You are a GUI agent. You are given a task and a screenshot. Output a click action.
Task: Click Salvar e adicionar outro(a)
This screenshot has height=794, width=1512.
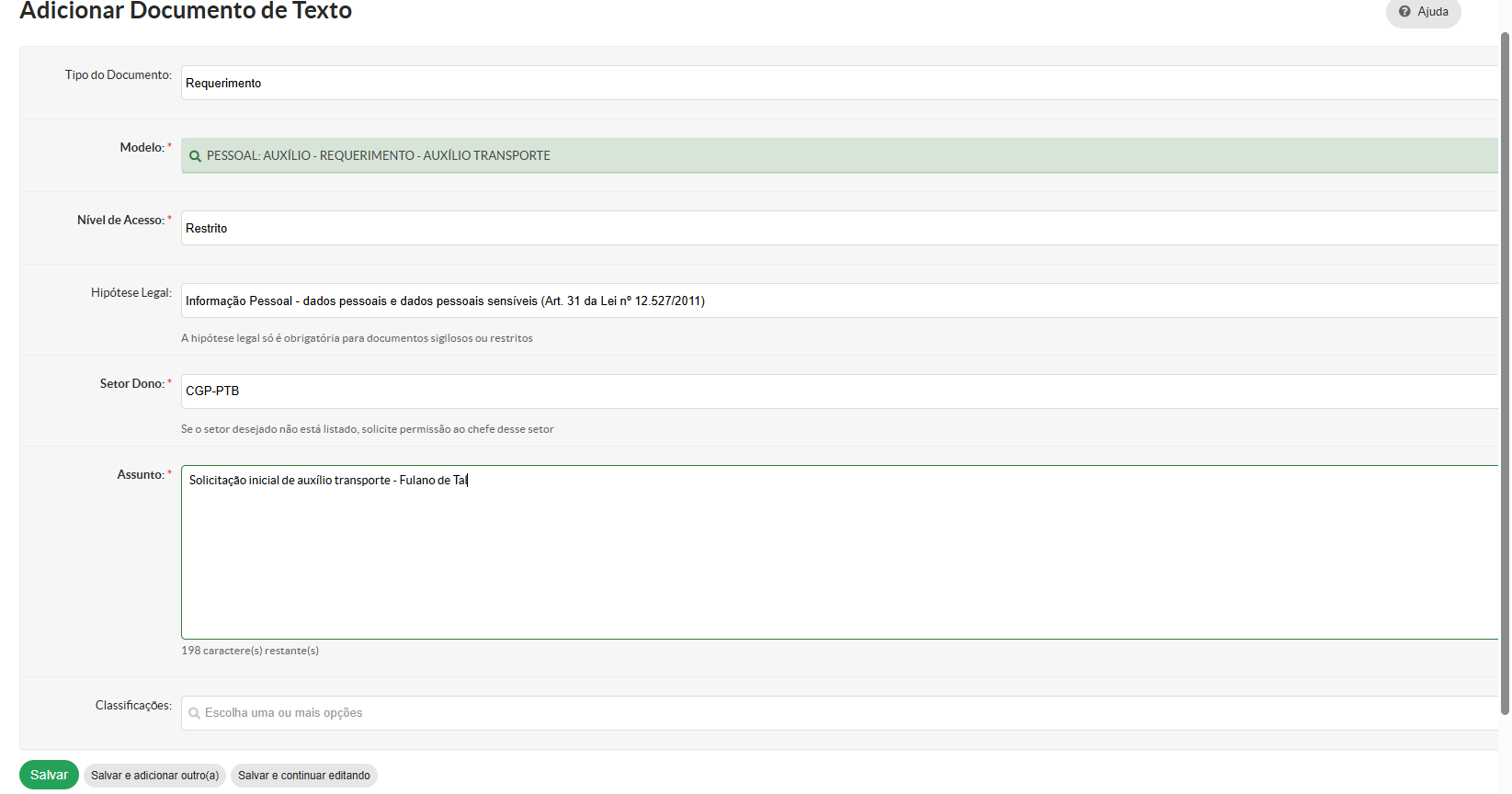[154, 776]
